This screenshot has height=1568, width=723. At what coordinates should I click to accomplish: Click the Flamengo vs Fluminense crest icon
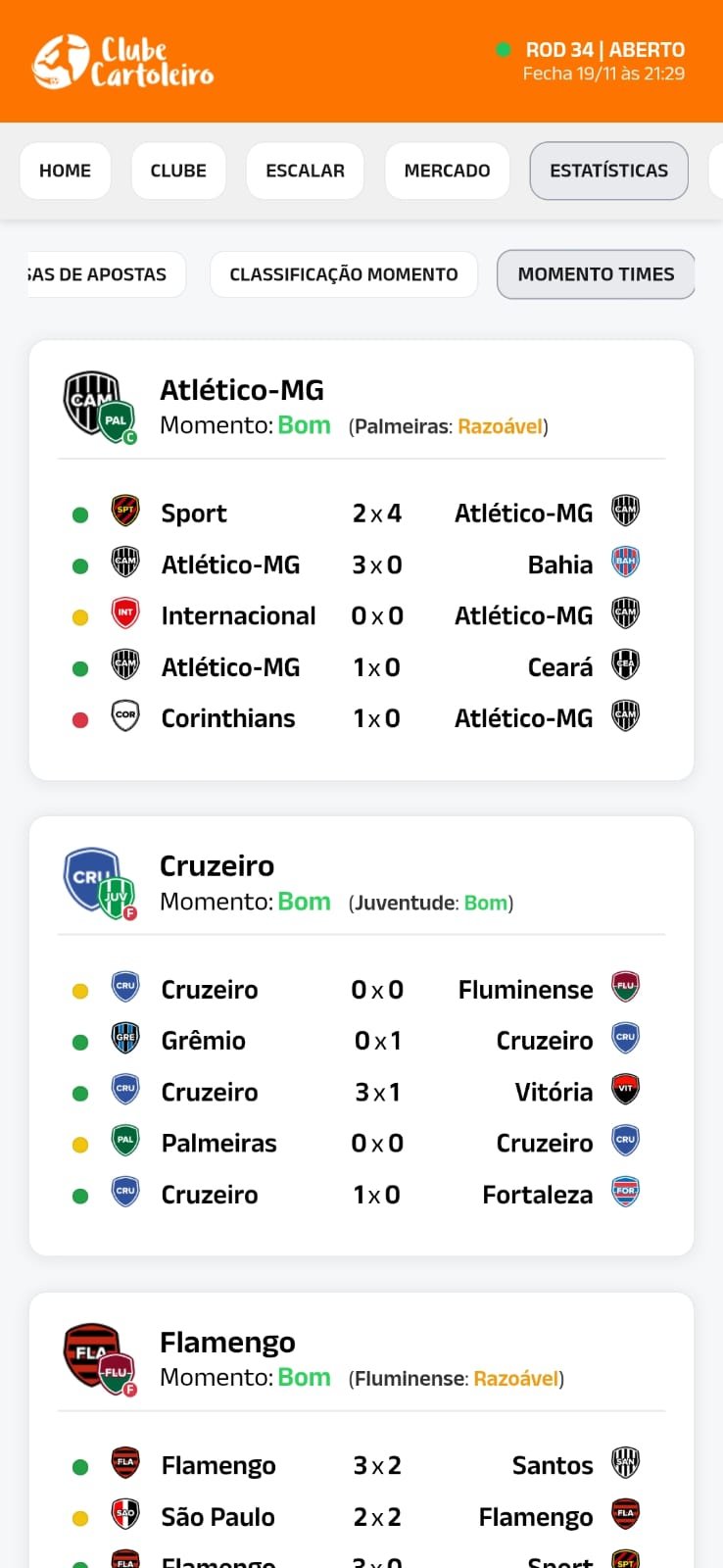[100, 1358]
